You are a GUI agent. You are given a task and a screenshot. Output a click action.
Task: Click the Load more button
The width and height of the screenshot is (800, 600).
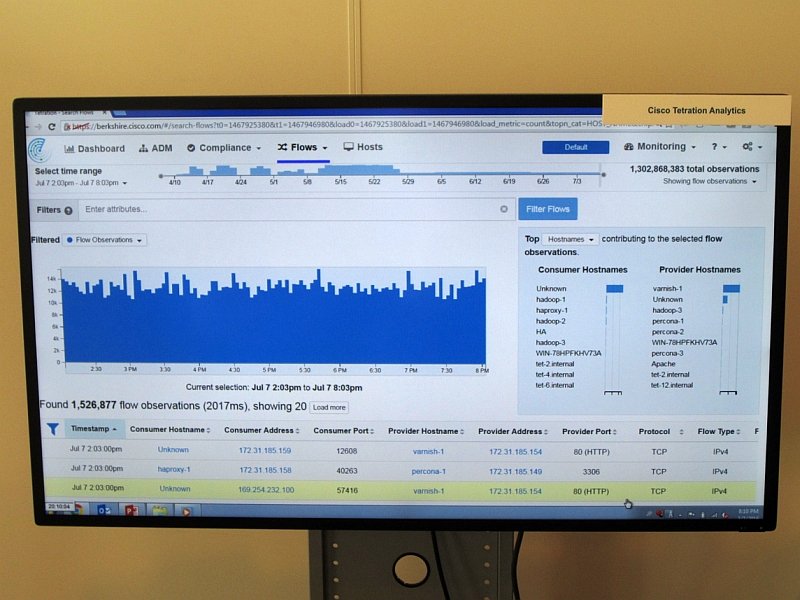(329, 407)
